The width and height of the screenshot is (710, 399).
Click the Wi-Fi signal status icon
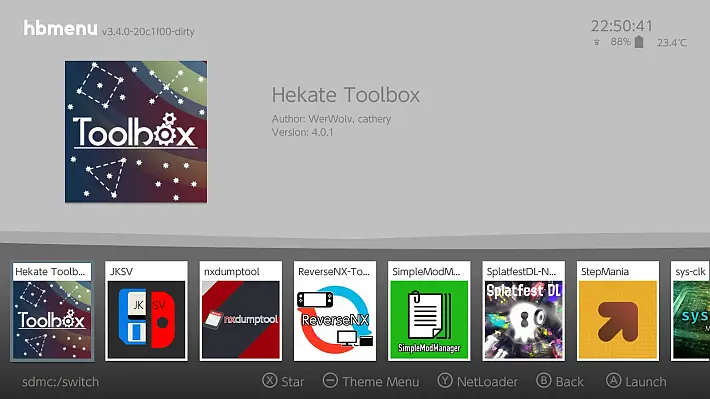click(x=597, y=42)
